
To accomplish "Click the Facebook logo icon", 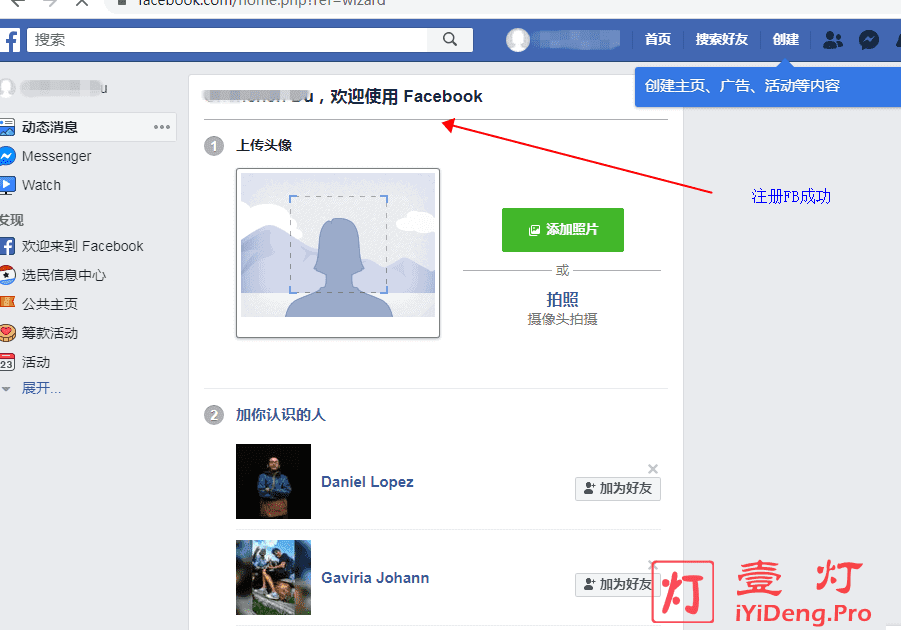I will tap(9, 40).
